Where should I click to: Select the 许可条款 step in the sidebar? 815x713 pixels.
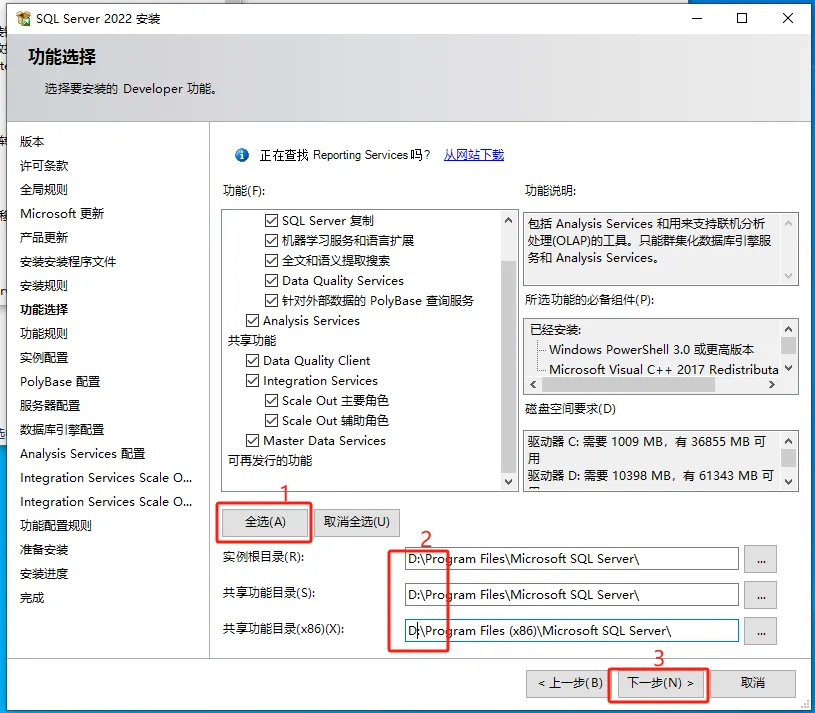click(44, 166)
